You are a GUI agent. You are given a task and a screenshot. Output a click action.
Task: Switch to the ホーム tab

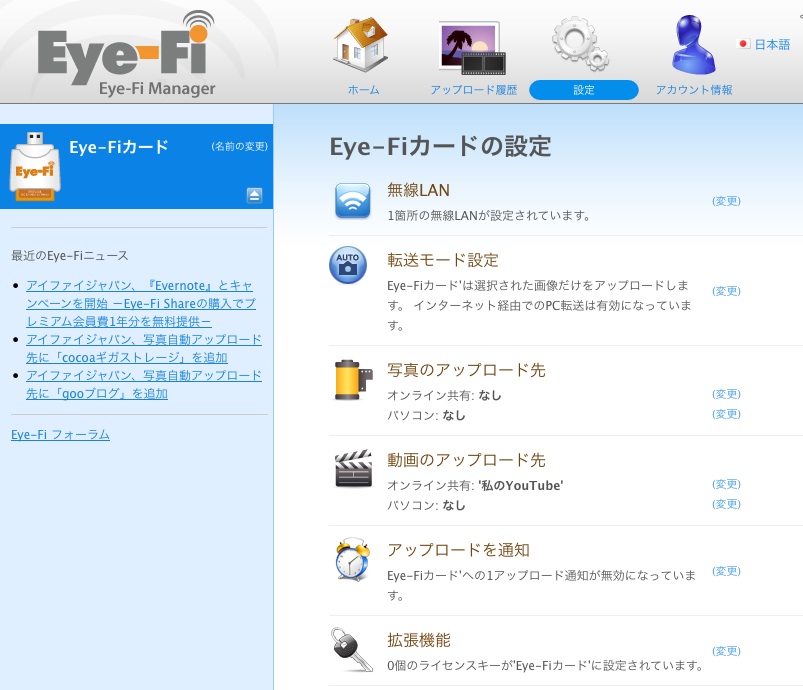[364, 90]
